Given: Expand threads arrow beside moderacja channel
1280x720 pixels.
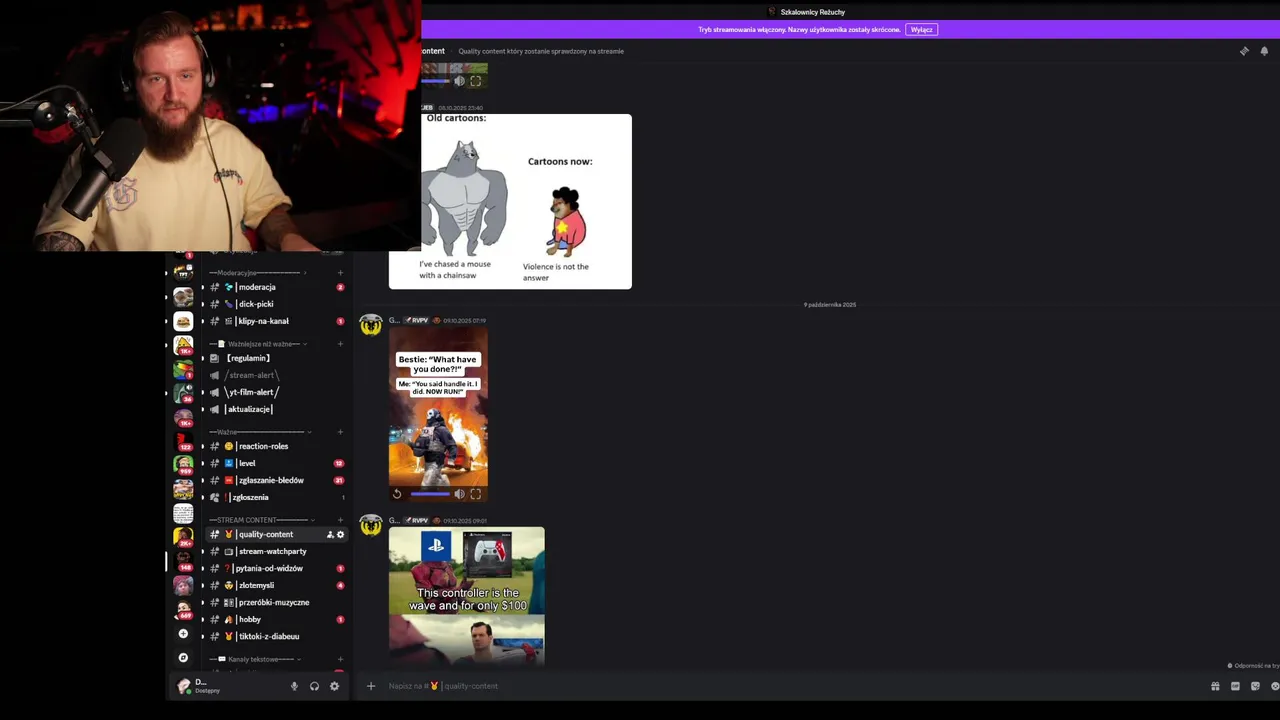Looking at the screenshot, I should [x=202, y=287].
